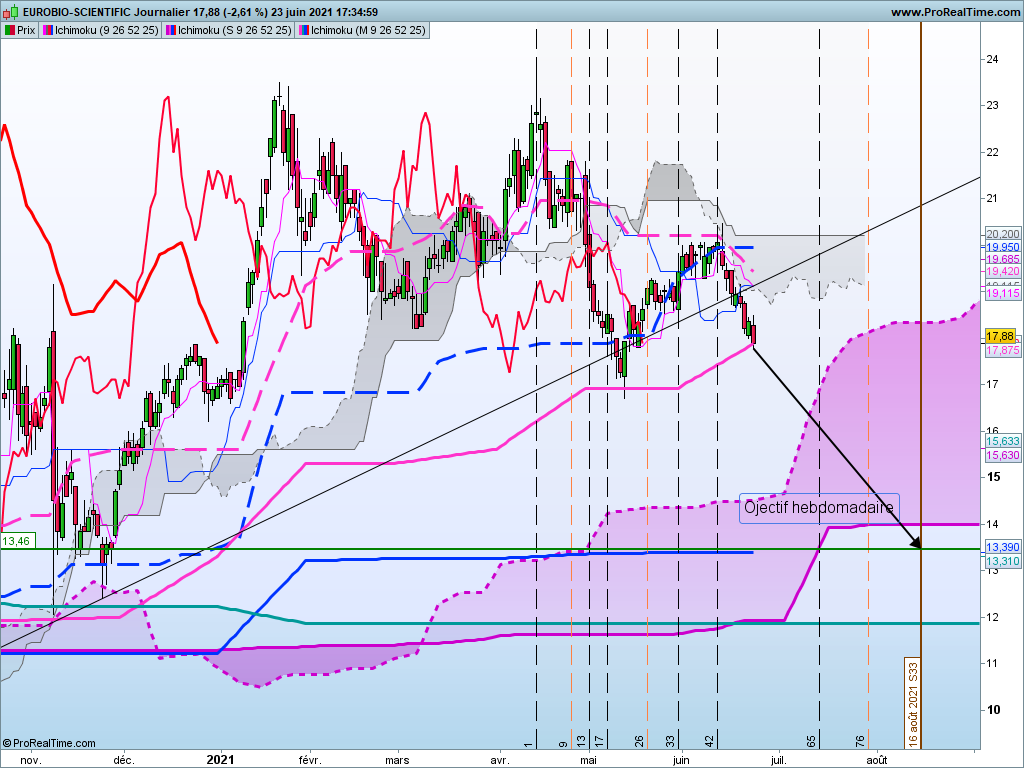The image size is (1024, 768).
Task: Select the Ichimoku (9 26 52 25) tab
Action: [101, 30]
